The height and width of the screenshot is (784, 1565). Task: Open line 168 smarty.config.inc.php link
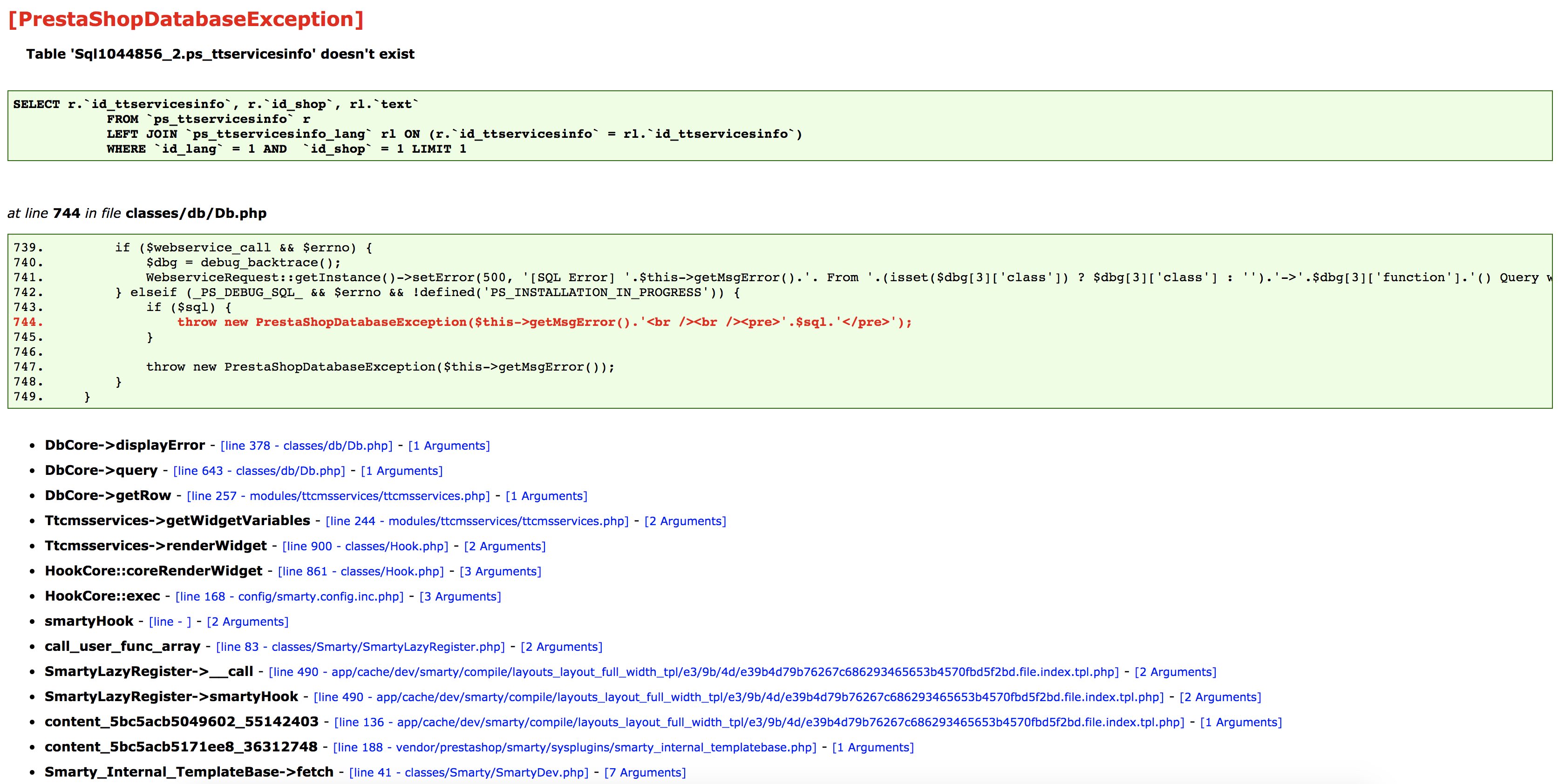pyautogui.click(x=289, y=596)
